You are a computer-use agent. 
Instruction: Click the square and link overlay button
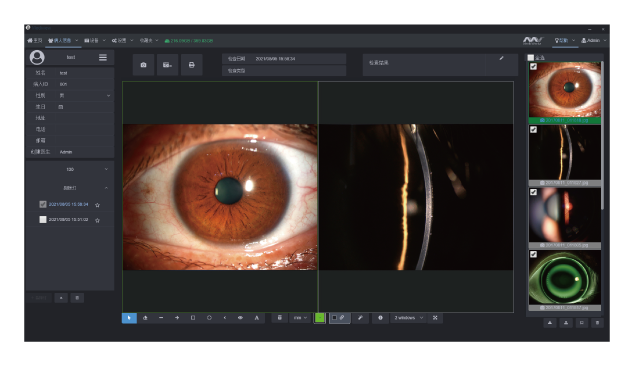tap(339, 318)
